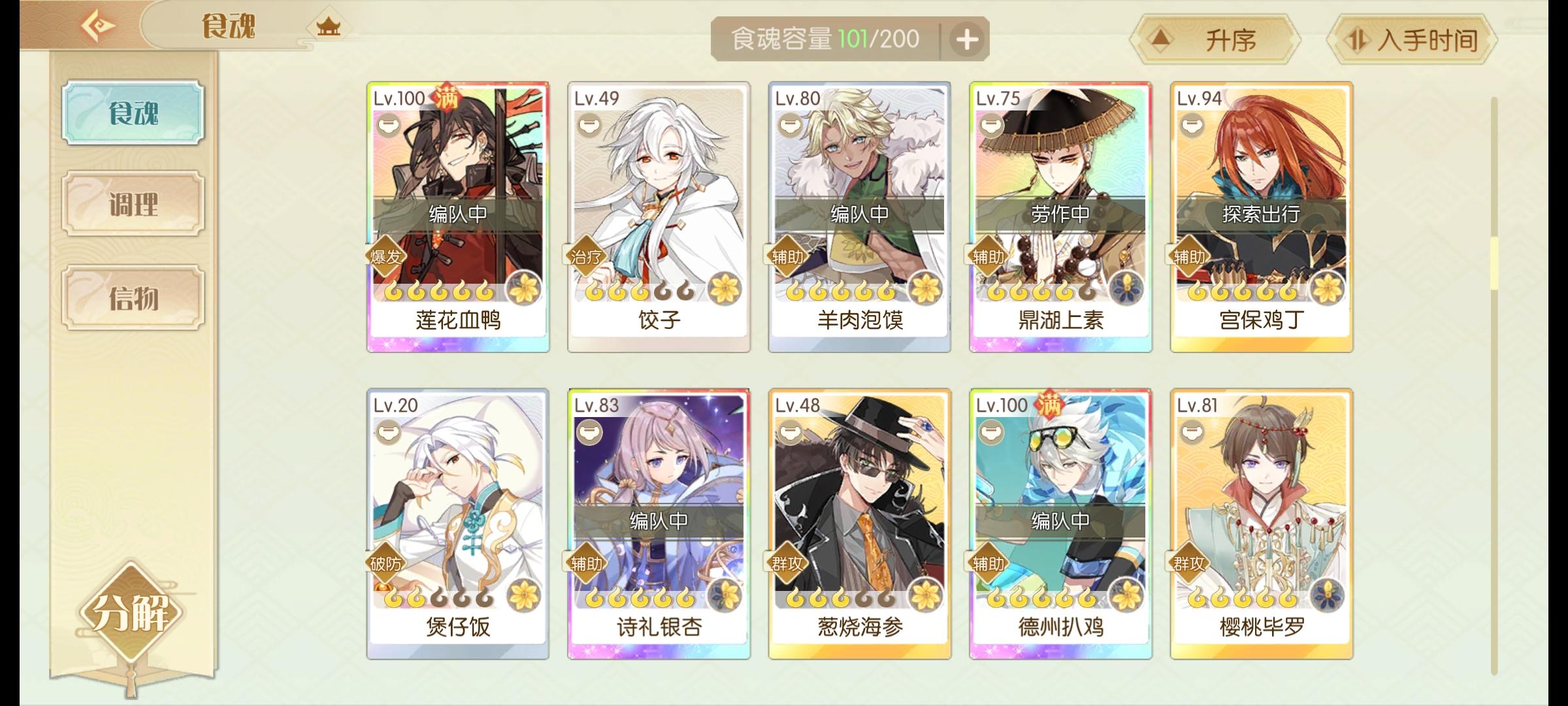Click the dark flower emblem on 樱桃毕罗 card
Viewport: 1568px width, 706px height.
1326,595
